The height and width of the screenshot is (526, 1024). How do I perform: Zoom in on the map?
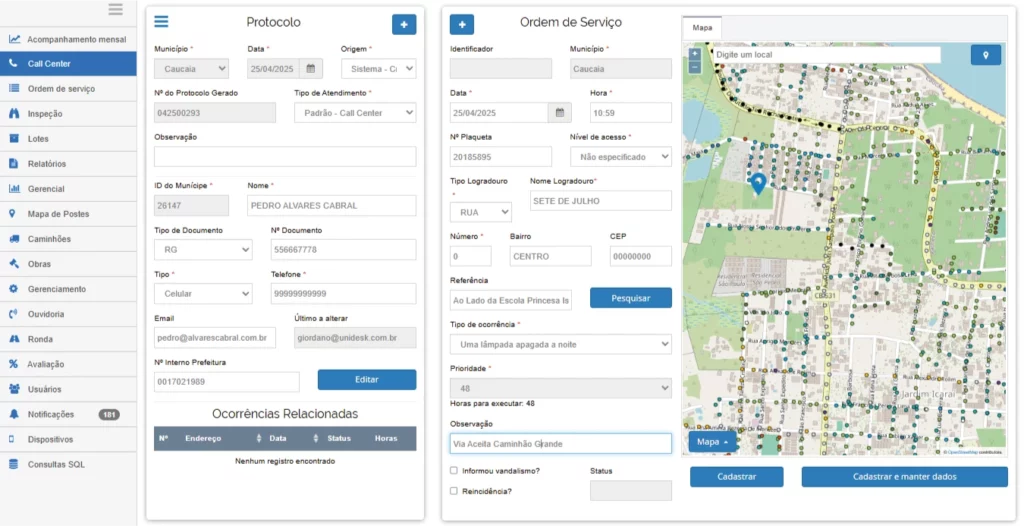coord(695,53)
